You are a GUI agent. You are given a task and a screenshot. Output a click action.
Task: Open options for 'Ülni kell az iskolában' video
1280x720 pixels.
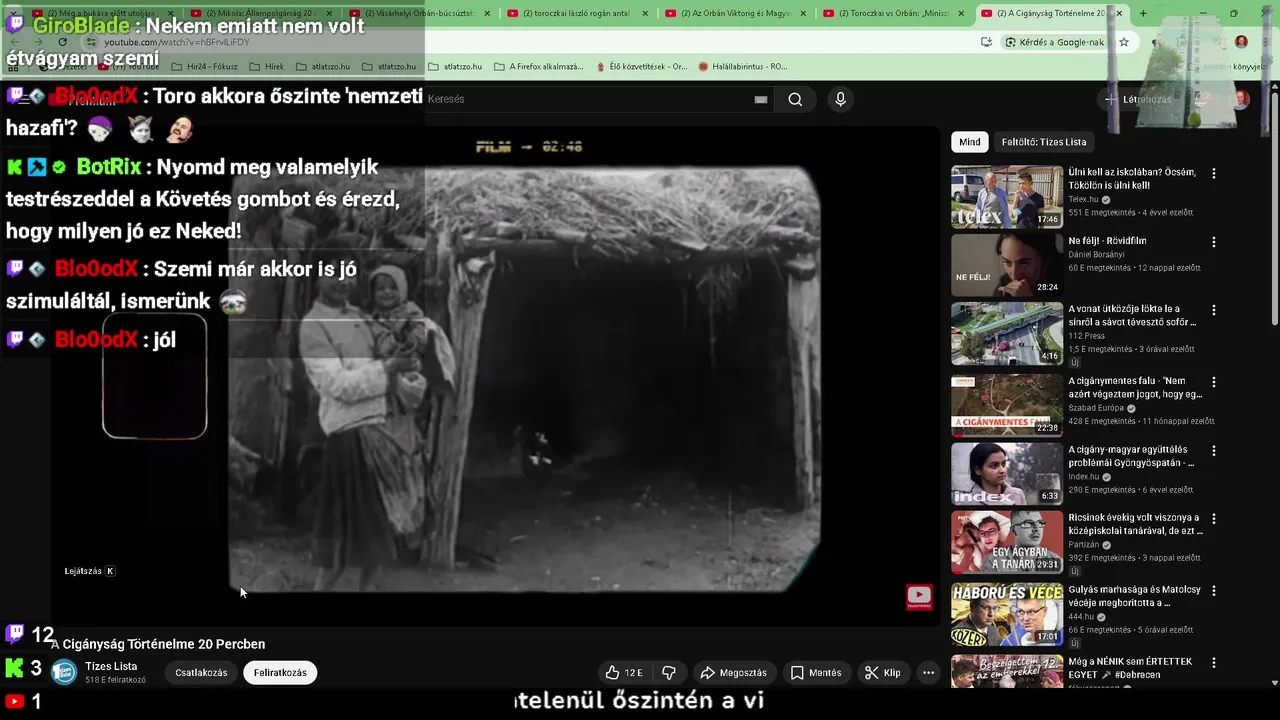pos(1214,173)
